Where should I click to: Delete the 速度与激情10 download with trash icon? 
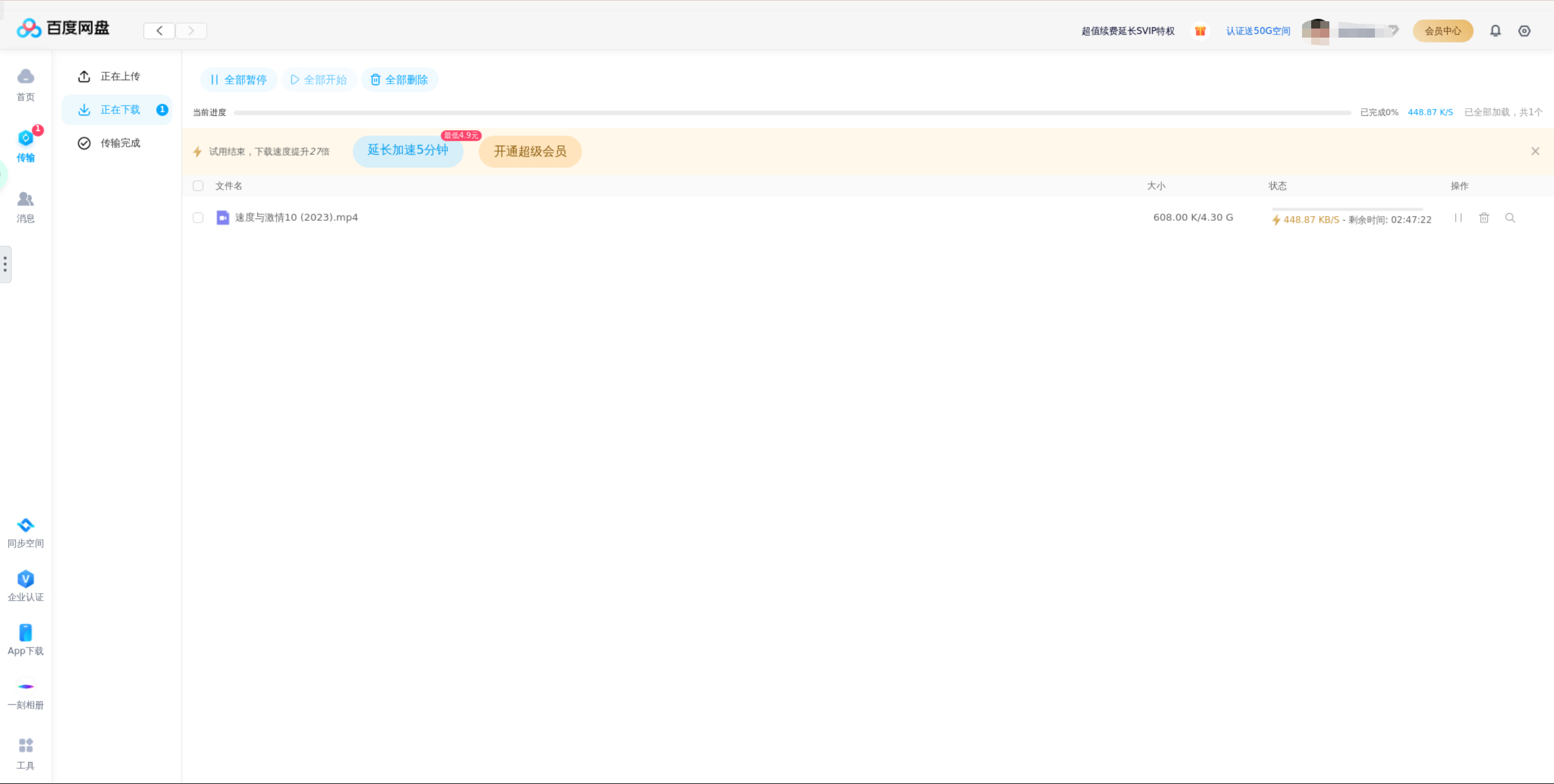click(x=1484, y=218)
